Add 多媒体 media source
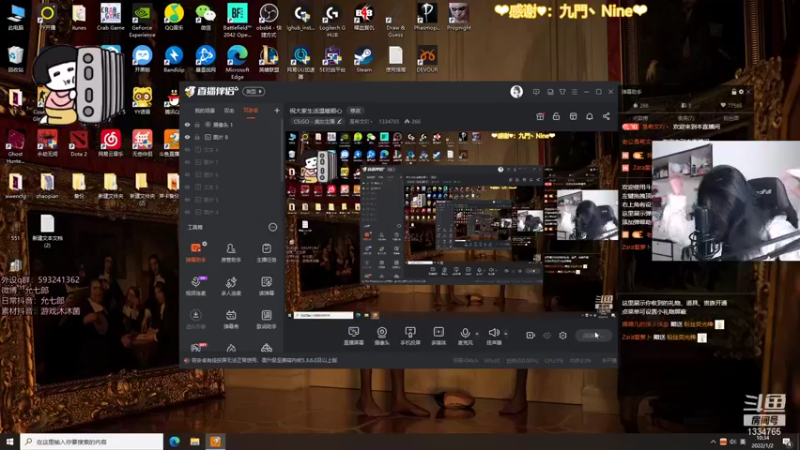Image resolution: width=800 pixels, height=450 pixels. [438, 336]
